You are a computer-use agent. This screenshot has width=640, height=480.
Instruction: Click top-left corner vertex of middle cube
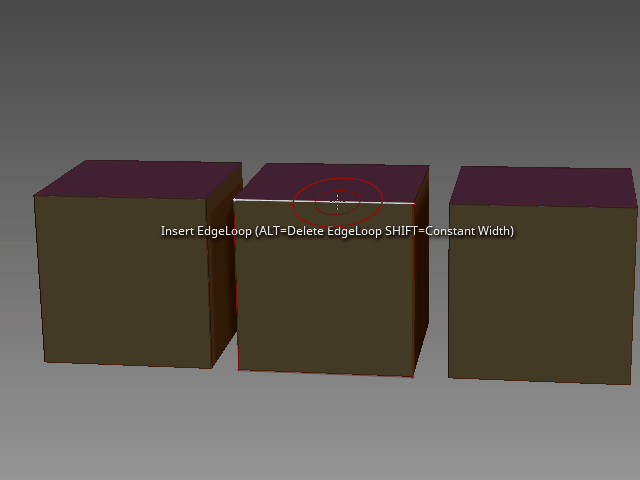[234, 200]
